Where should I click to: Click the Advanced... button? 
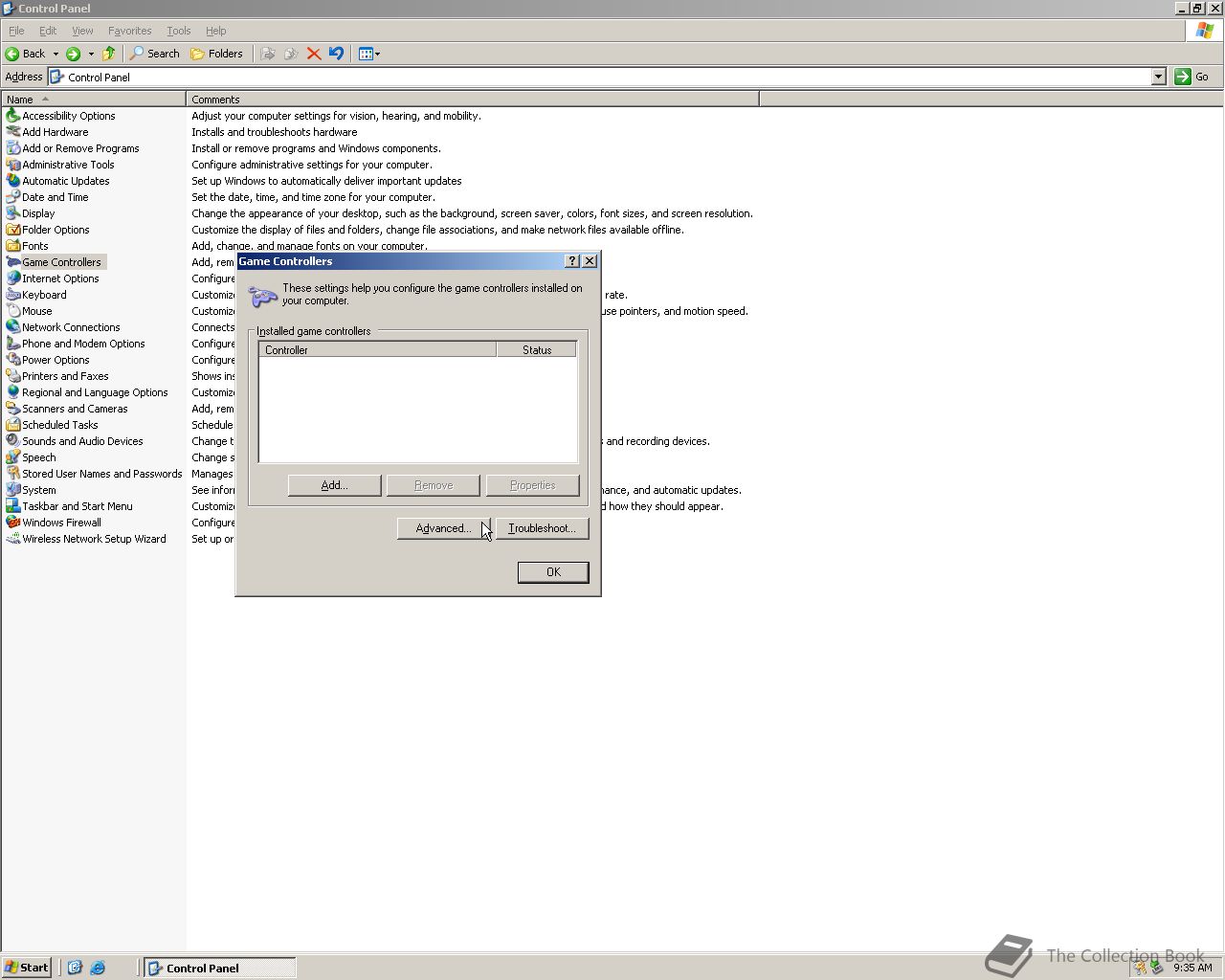[x=443, y=528]
